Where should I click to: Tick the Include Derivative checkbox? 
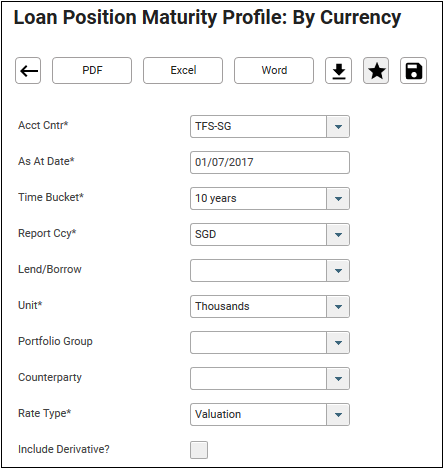199,450
